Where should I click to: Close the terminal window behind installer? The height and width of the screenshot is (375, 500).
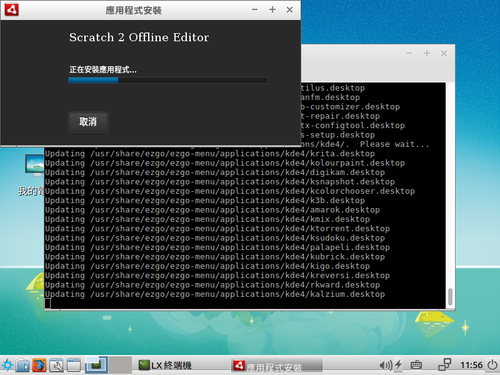(x=444, y=53)
